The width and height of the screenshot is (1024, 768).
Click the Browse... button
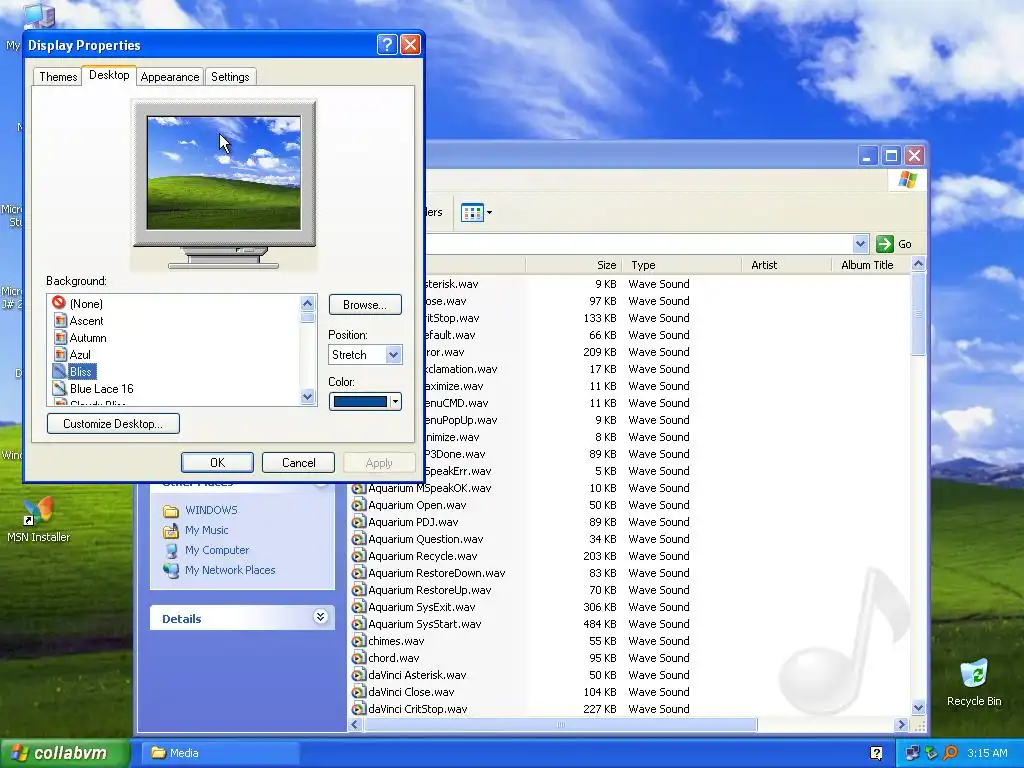pyautogui.click(x=365, y=304)
